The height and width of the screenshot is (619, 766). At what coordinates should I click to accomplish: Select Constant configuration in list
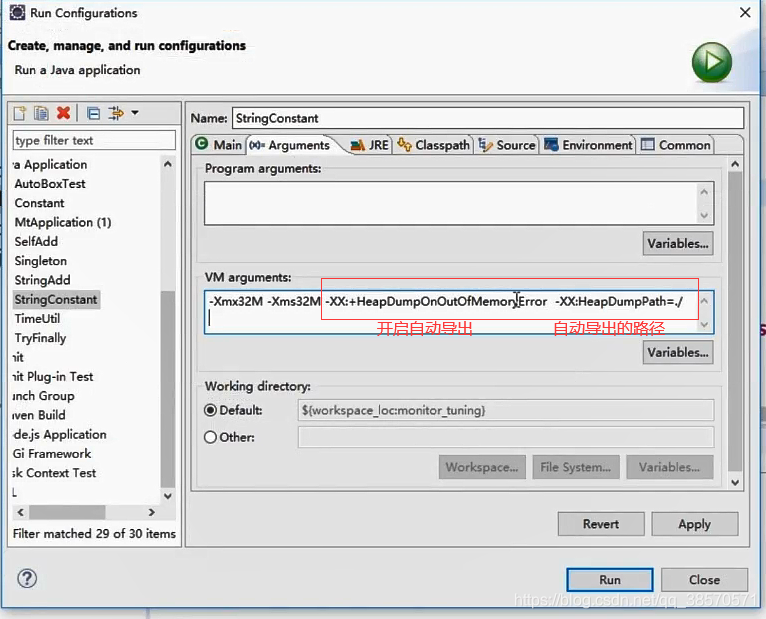tap(39, 203)
